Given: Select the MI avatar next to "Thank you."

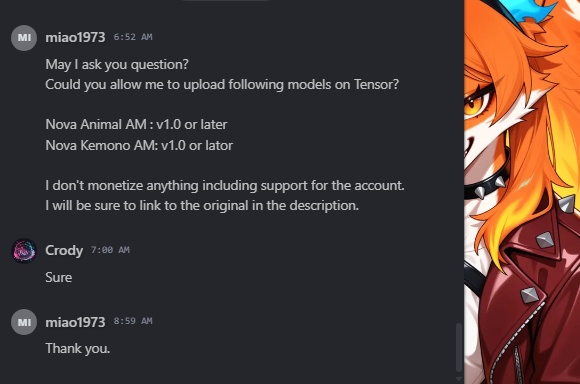Looking at the screenshot, I should pos(24,322).
